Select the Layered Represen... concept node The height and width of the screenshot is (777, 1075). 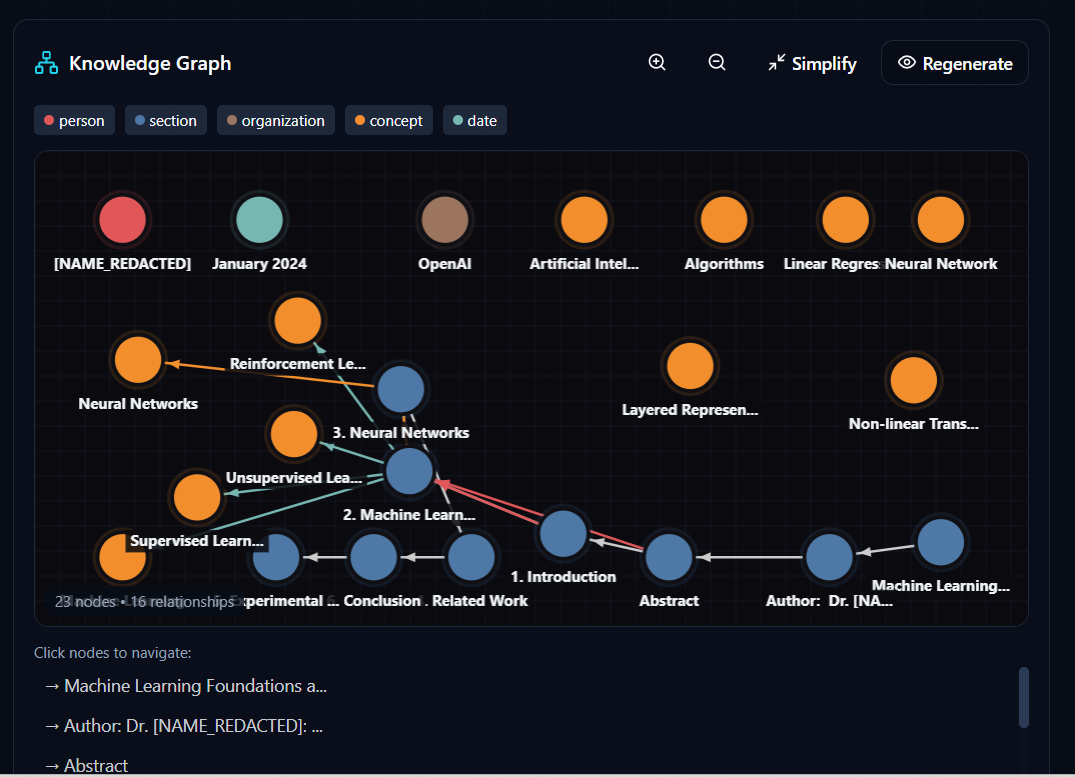pyautogui.click(x=690, y=366)
